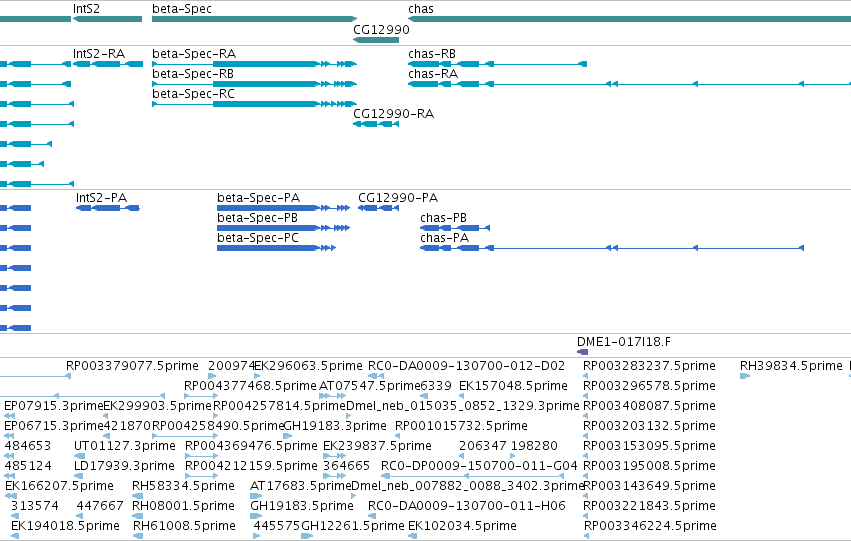Click the RP003195008.5prime label
Screen dimensions: 851x541
click(649, 466)
